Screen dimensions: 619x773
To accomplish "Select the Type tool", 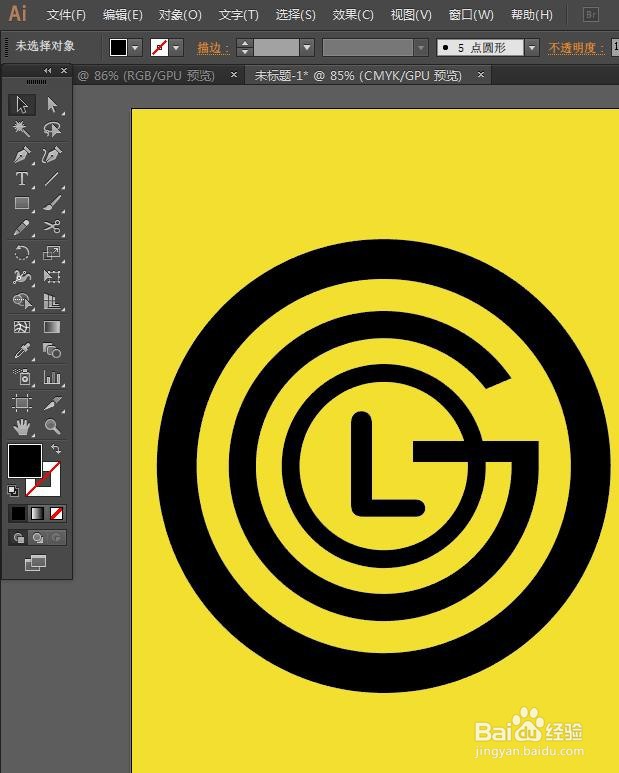I will [x=22, y=178].
